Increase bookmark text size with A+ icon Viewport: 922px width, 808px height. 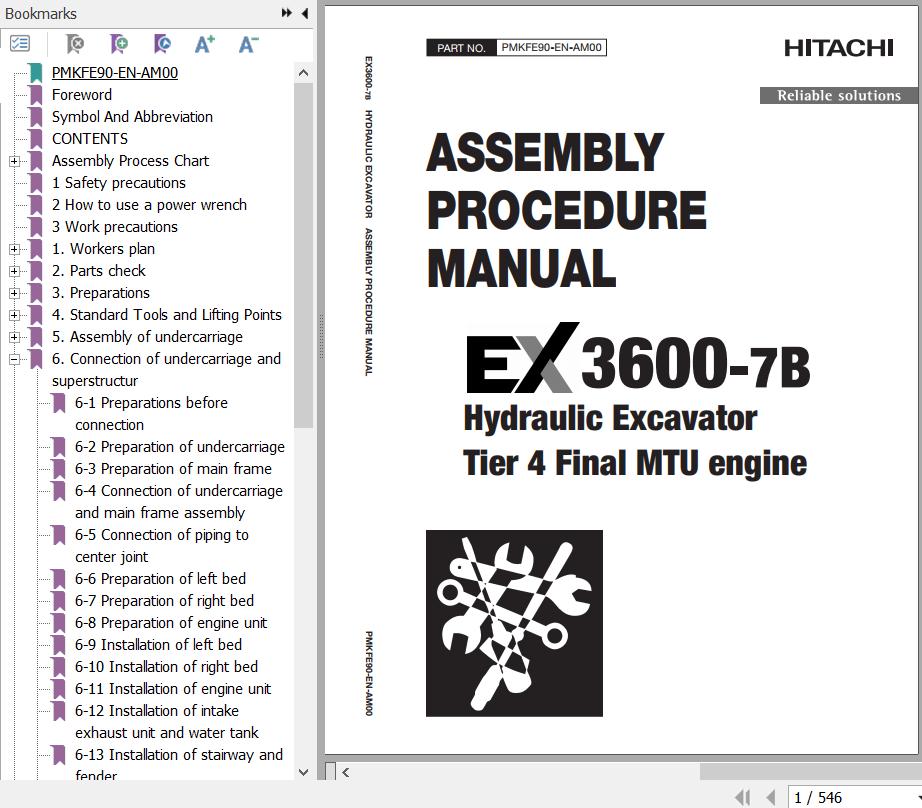pos(205,44)
